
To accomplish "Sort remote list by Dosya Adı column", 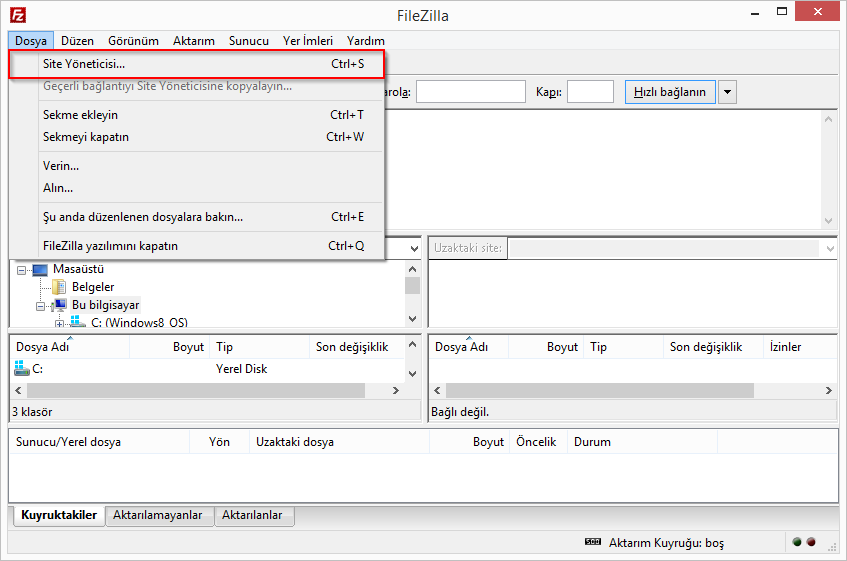I will pyautogui.click(x=469, y=347).
